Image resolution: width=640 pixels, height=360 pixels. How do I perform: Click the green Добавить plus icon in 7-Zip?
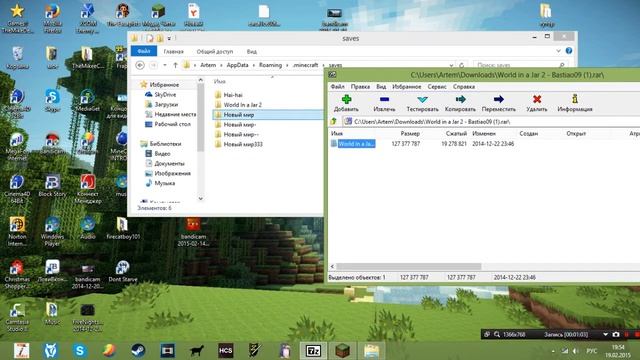[346, 99]
